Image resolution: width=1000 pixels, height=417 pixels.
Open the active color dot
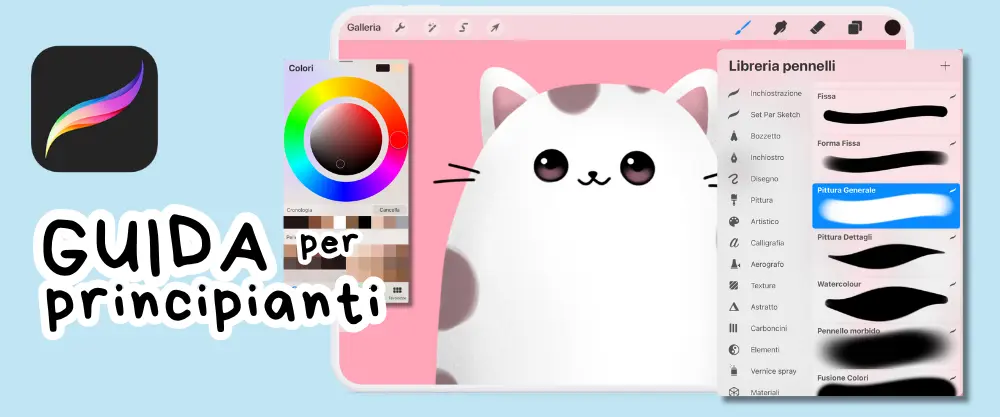click(x=892, y=27)
